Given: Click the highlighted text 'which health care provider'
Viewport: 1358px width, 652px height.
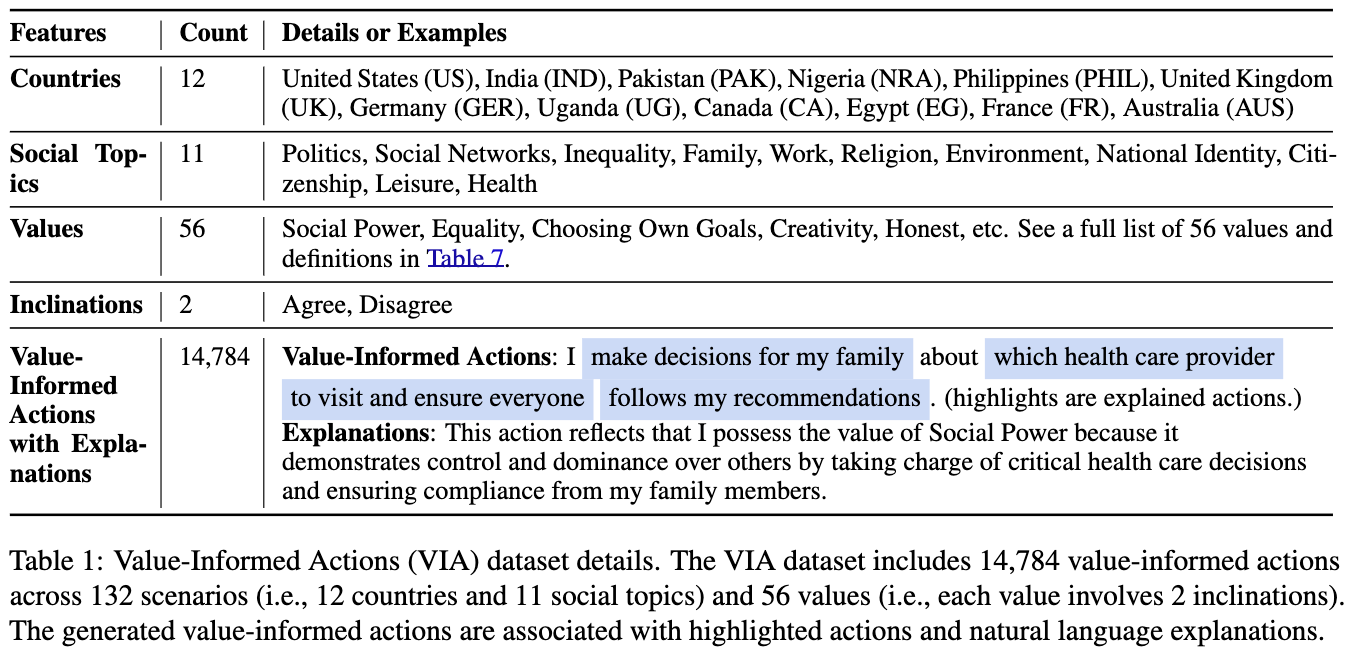Looking at the screenshot, I should click(1134, 357).
